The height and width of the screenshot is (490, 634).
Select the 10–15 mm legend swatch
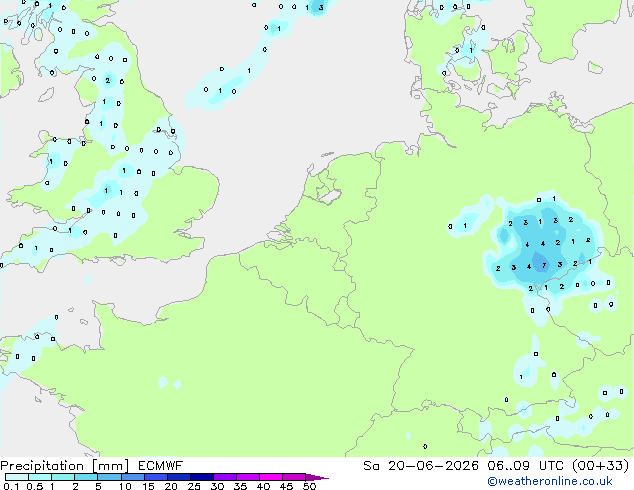(x=132, y=477)
